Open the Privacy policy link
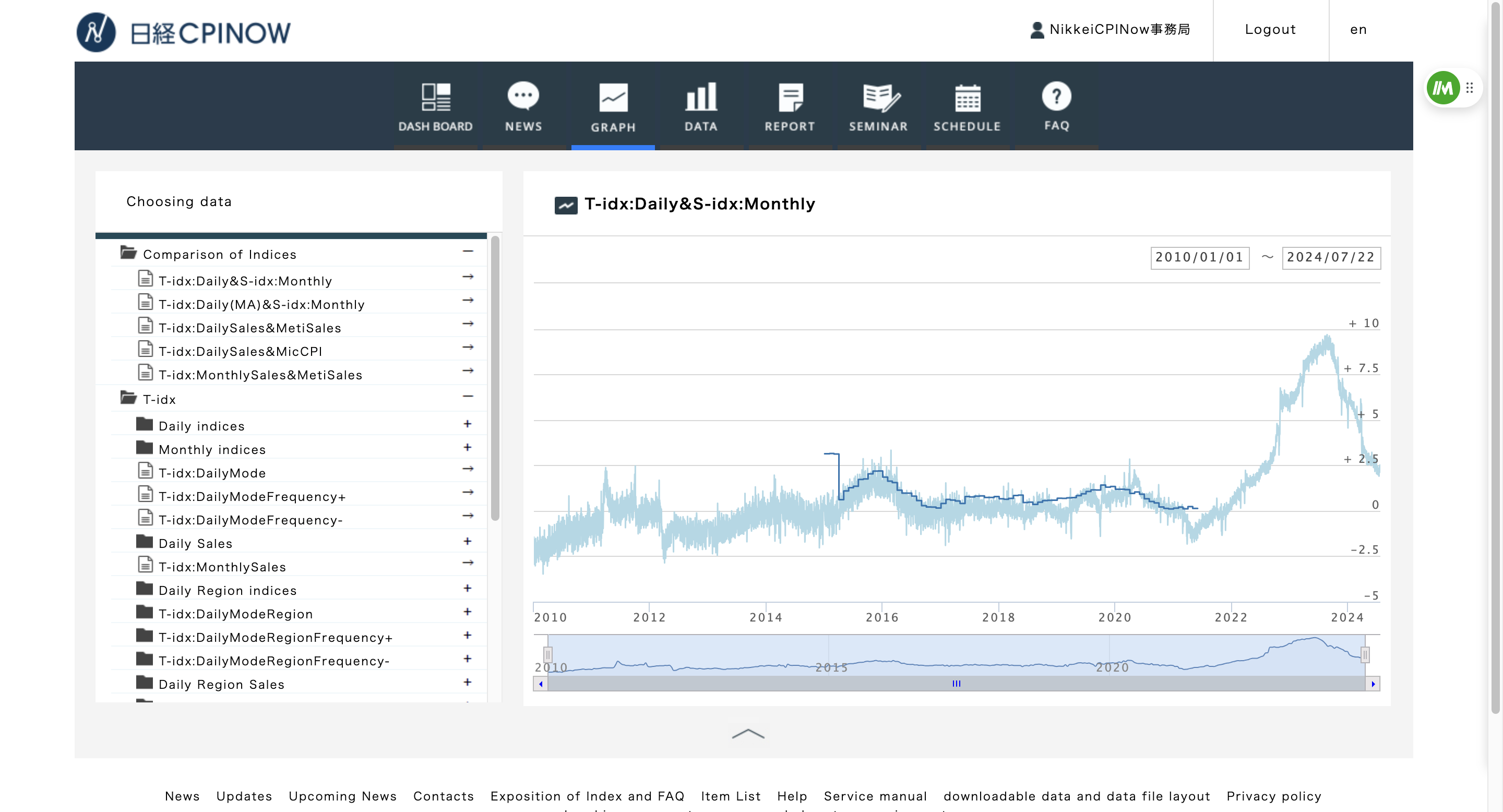This screenshot has width=1503, height=812. 1273,796
